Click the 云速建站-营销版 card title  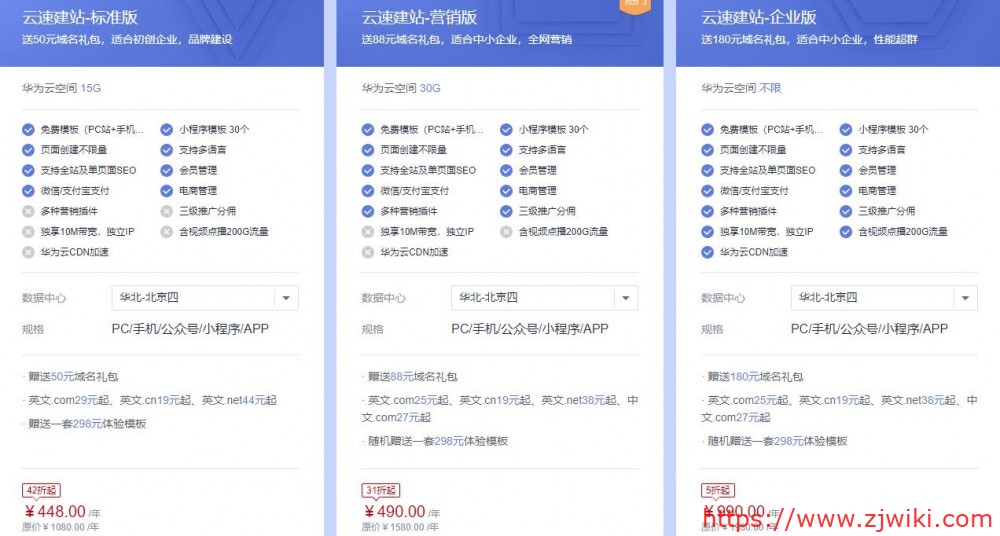coord(419,17)
